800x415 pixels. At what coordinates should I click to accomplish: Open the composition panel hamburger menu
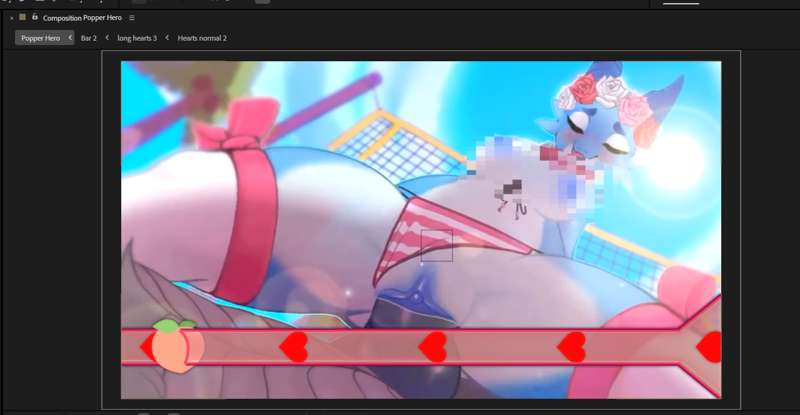[132, 18]
